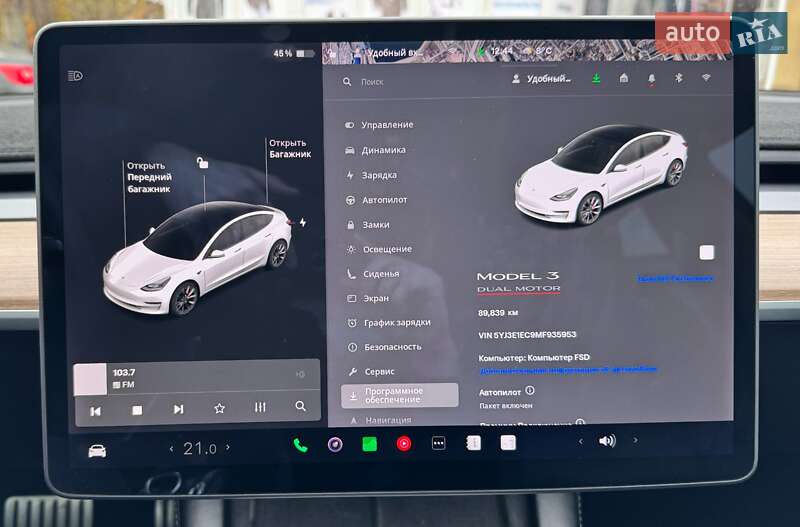Viewport: 800px width, 527px height.
Task: Tap the 12:44 clock in the top bar
Action: point(502,51)
